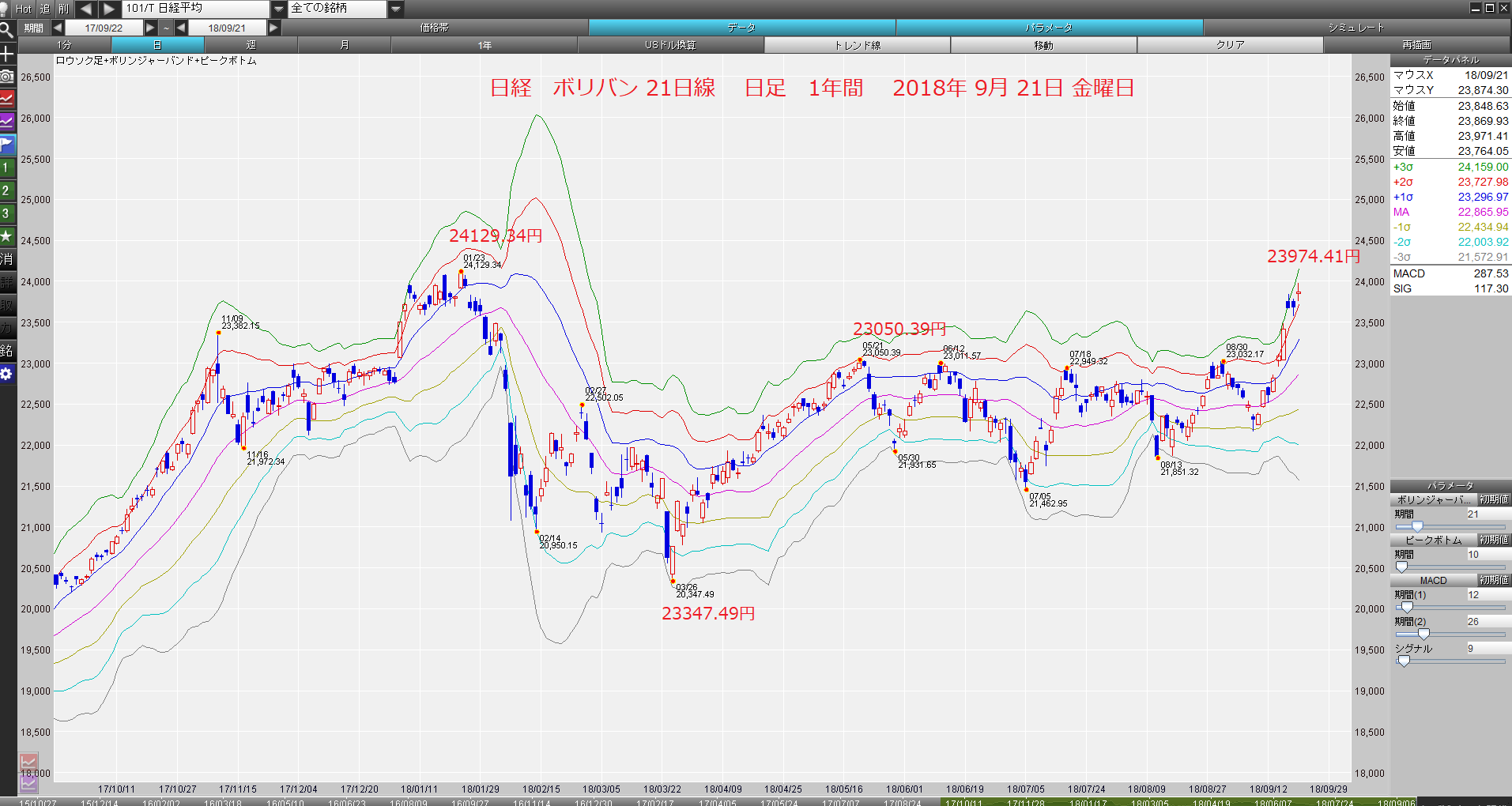Click the 銘 (symbols) sidebar button
Viewport: 1512px width, 806px height.
[x=7, y=351]
